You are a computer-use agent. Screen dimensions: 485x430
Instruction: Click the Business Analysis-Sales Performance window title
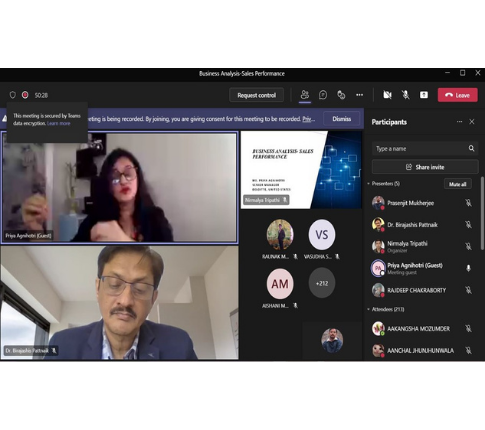[242, 74]
